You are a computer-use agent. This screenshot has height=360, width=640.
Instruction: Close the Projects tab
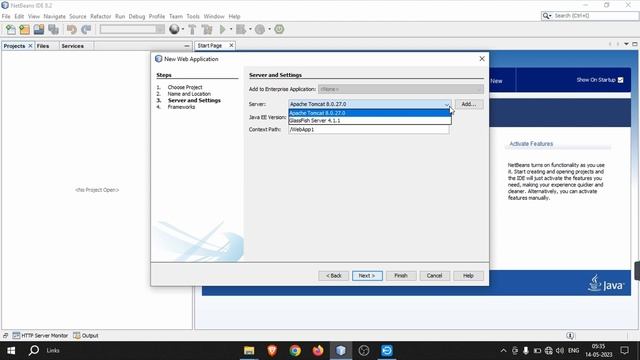coord(30,46)
